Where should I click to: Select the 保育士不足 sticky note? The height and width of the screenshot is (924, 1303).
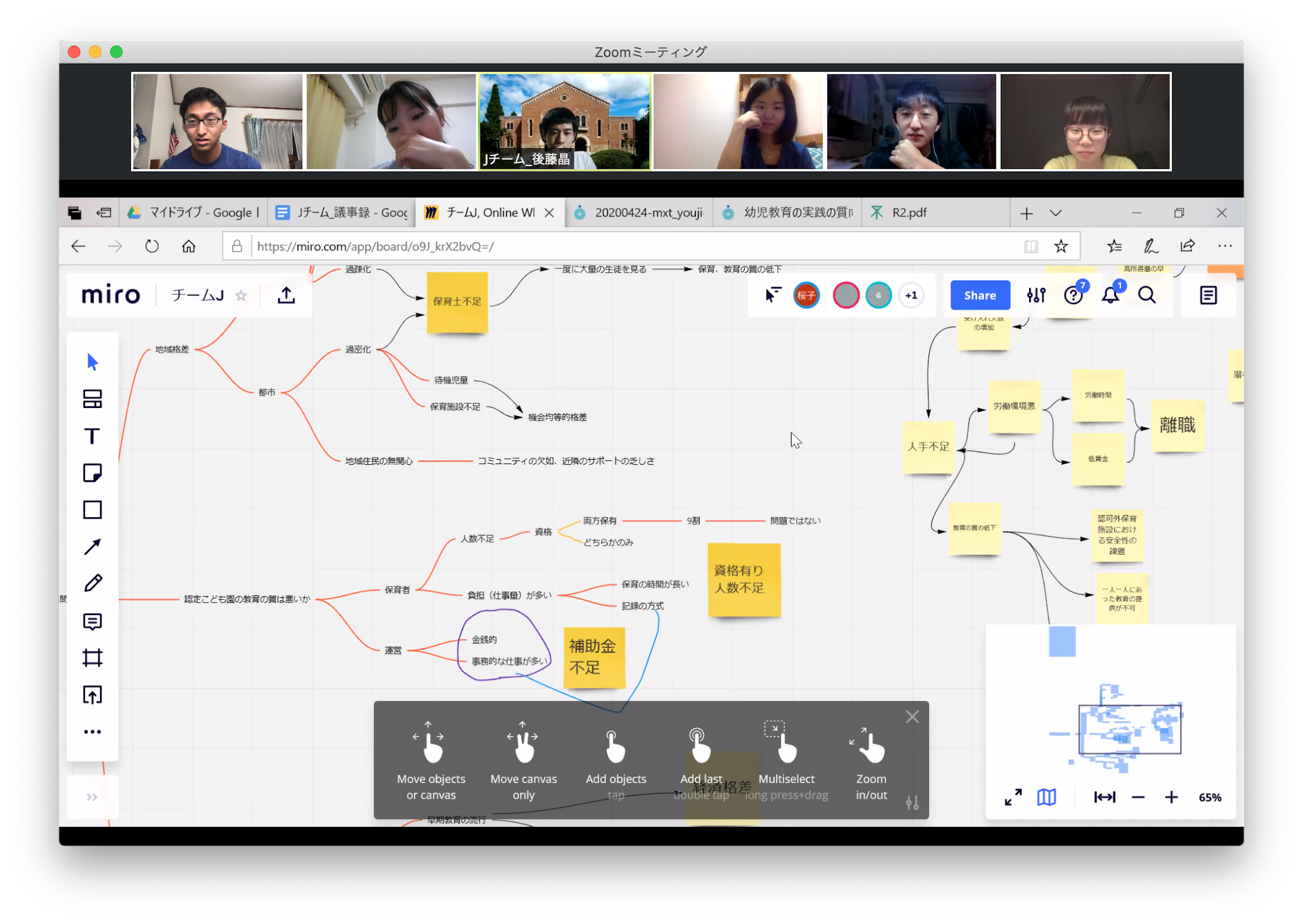coord(457,302)
